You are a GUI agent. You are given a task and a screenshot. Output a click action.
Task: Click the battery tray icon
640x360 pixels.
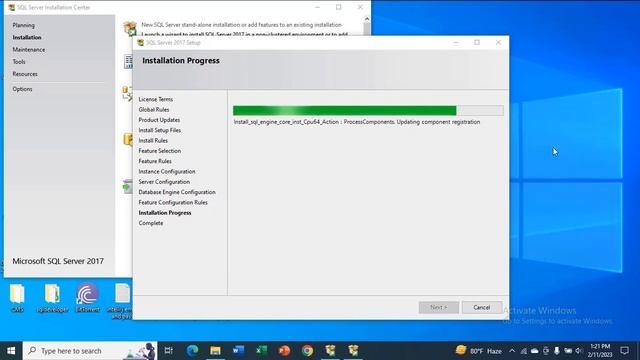(x=568, y=351)
